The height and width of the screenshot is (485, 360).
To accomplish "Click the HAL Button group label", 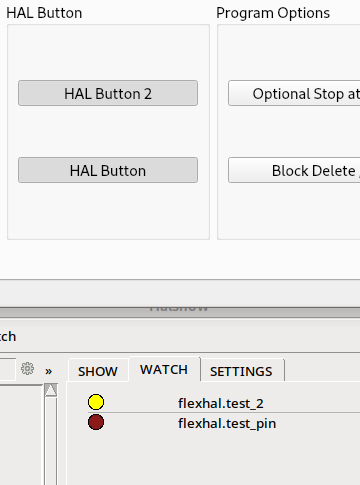I will pos(44,13).
